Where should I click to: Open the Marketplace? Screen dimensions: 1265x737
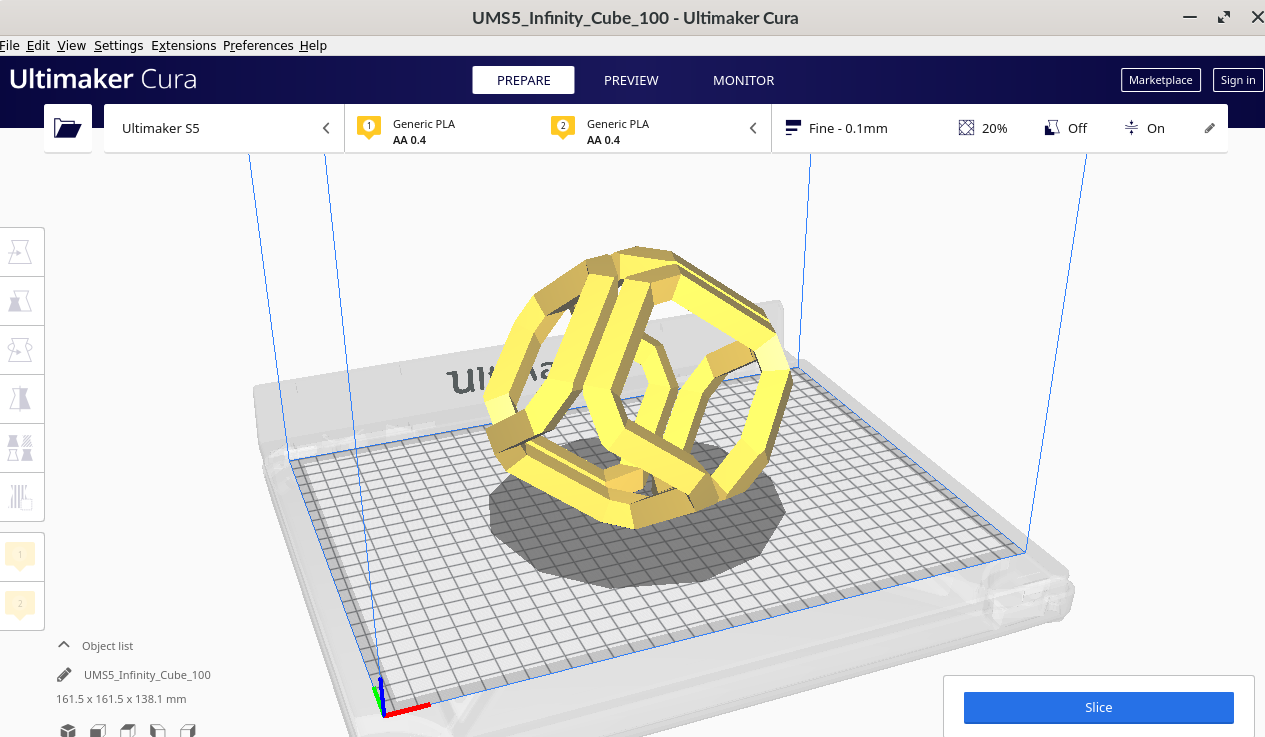tap(1160, 80)
